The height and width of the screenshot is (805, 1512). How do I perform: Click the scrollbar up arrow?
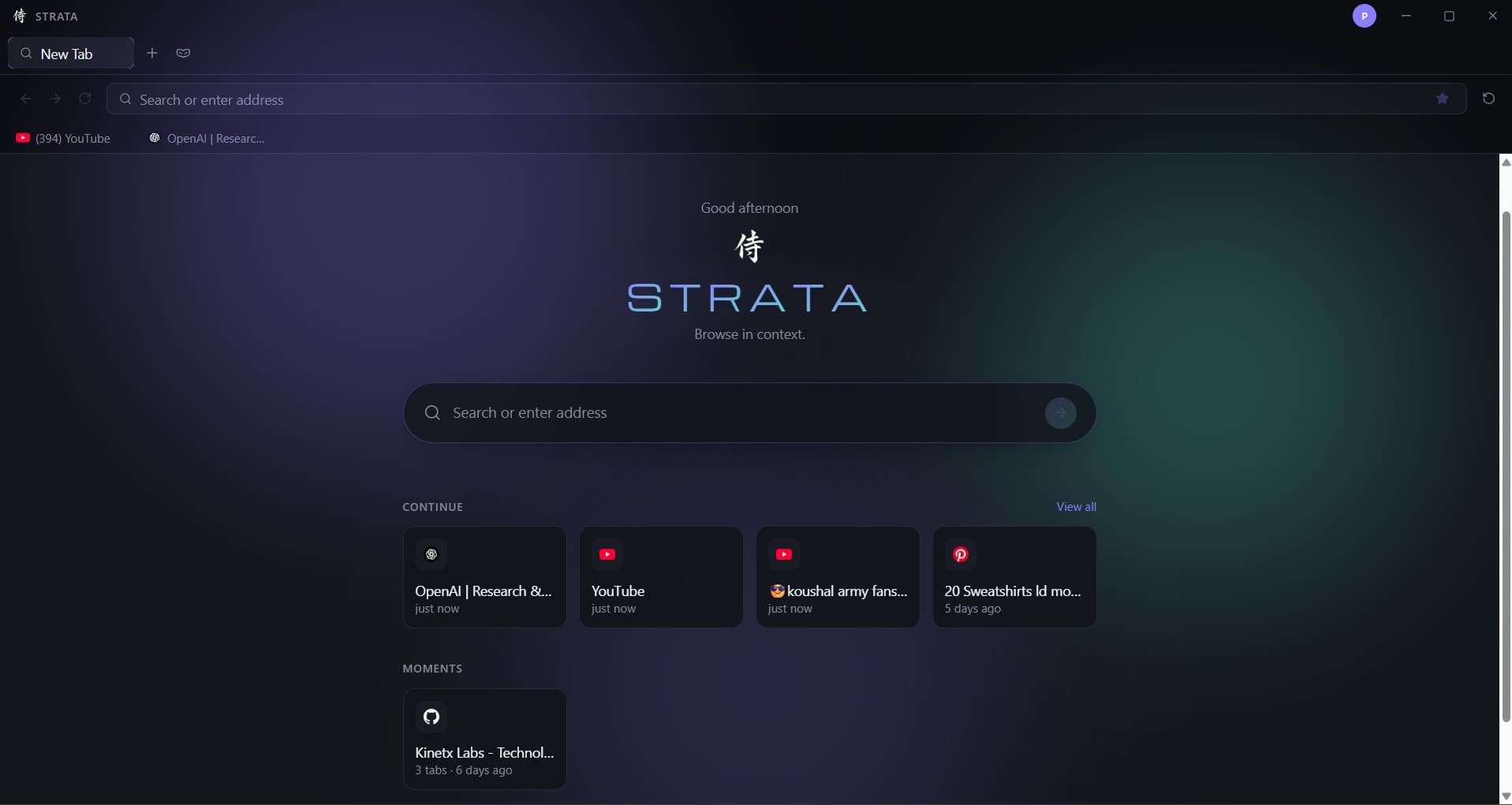(1506, 162)
